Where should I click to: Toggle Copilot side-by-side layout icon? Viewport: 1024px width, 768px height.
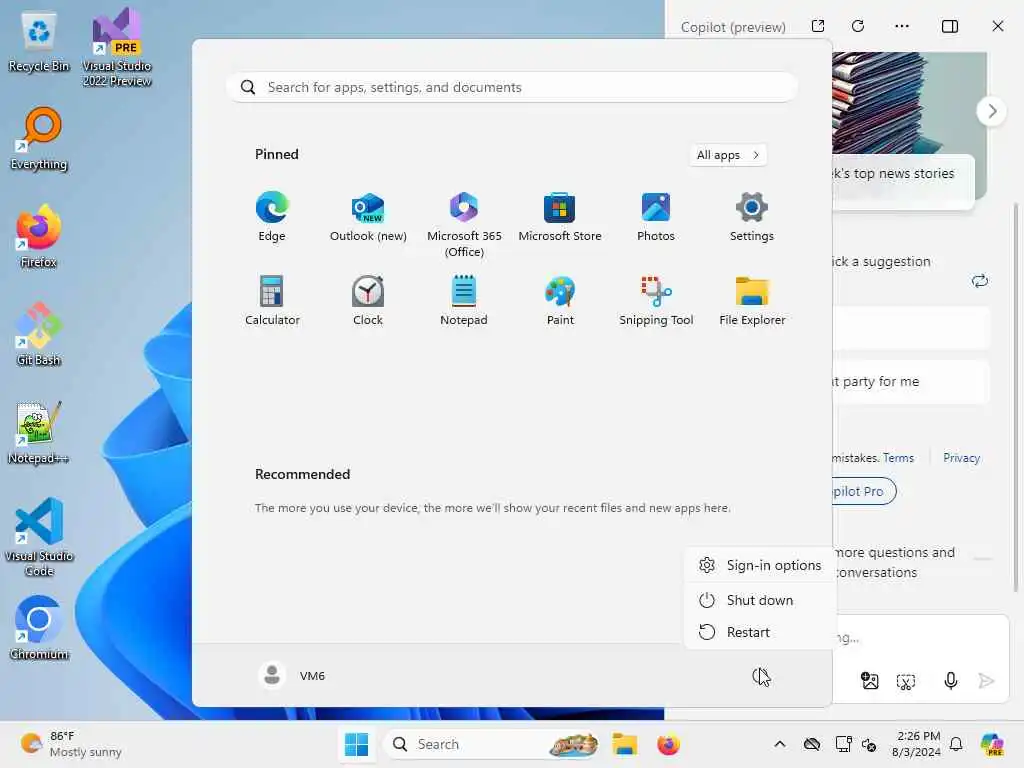[x=950, y=26]
